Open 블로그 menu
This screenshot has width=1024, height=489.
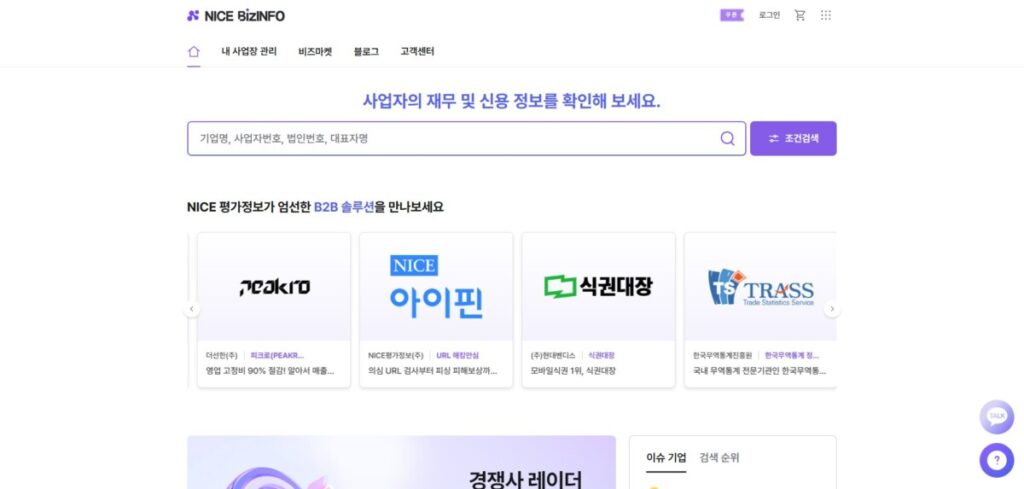(x=366, y=52)
